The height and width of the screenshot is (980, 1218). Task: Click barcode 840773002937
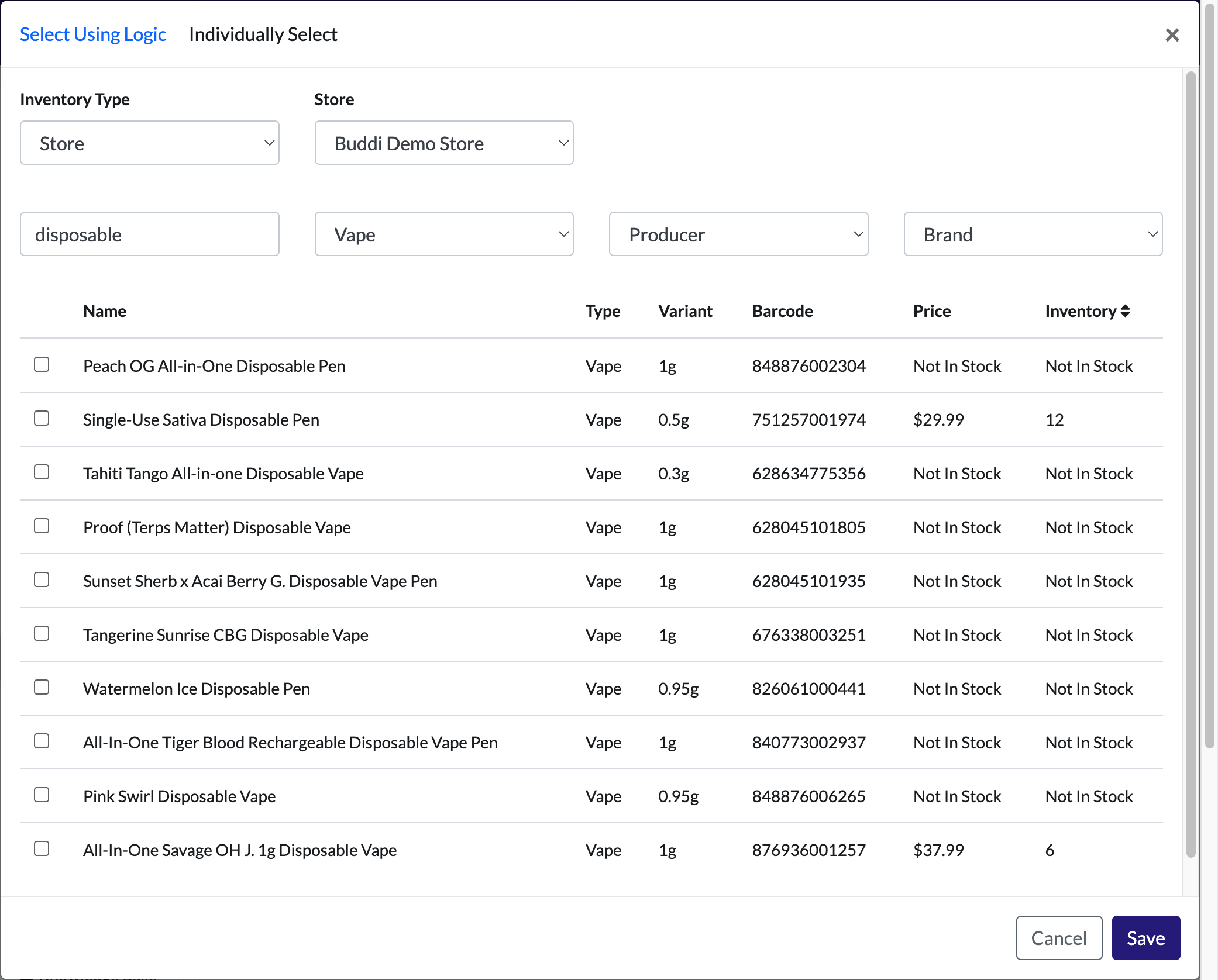[x=808, y=743]
